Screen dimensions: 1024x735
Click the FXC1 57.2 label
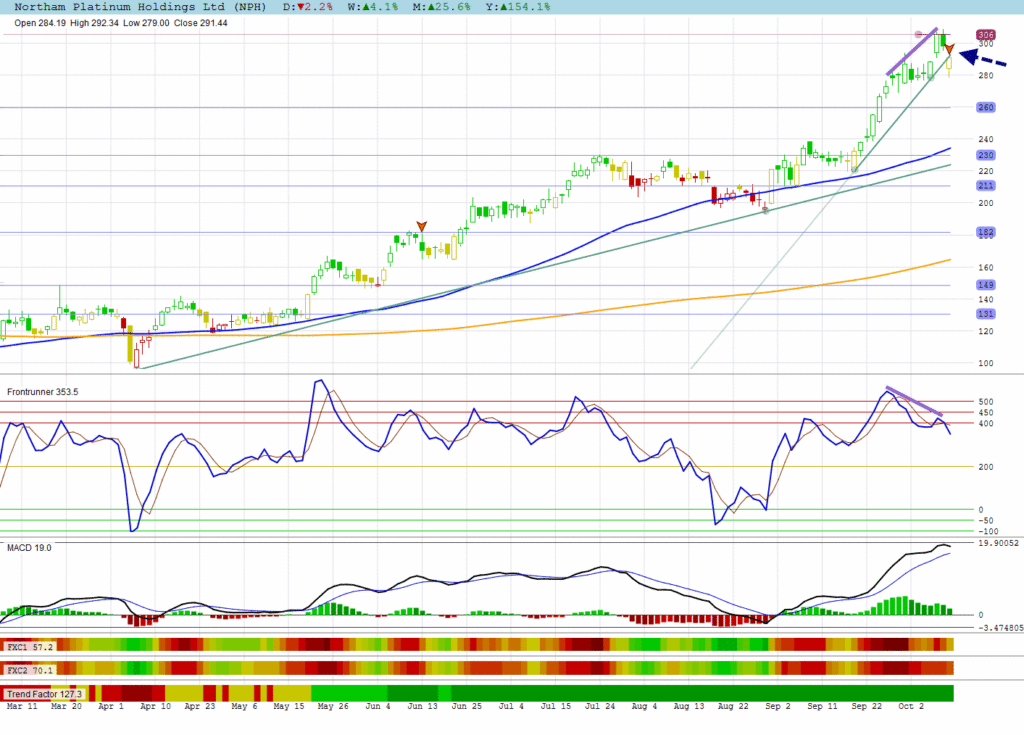[29, 647]
